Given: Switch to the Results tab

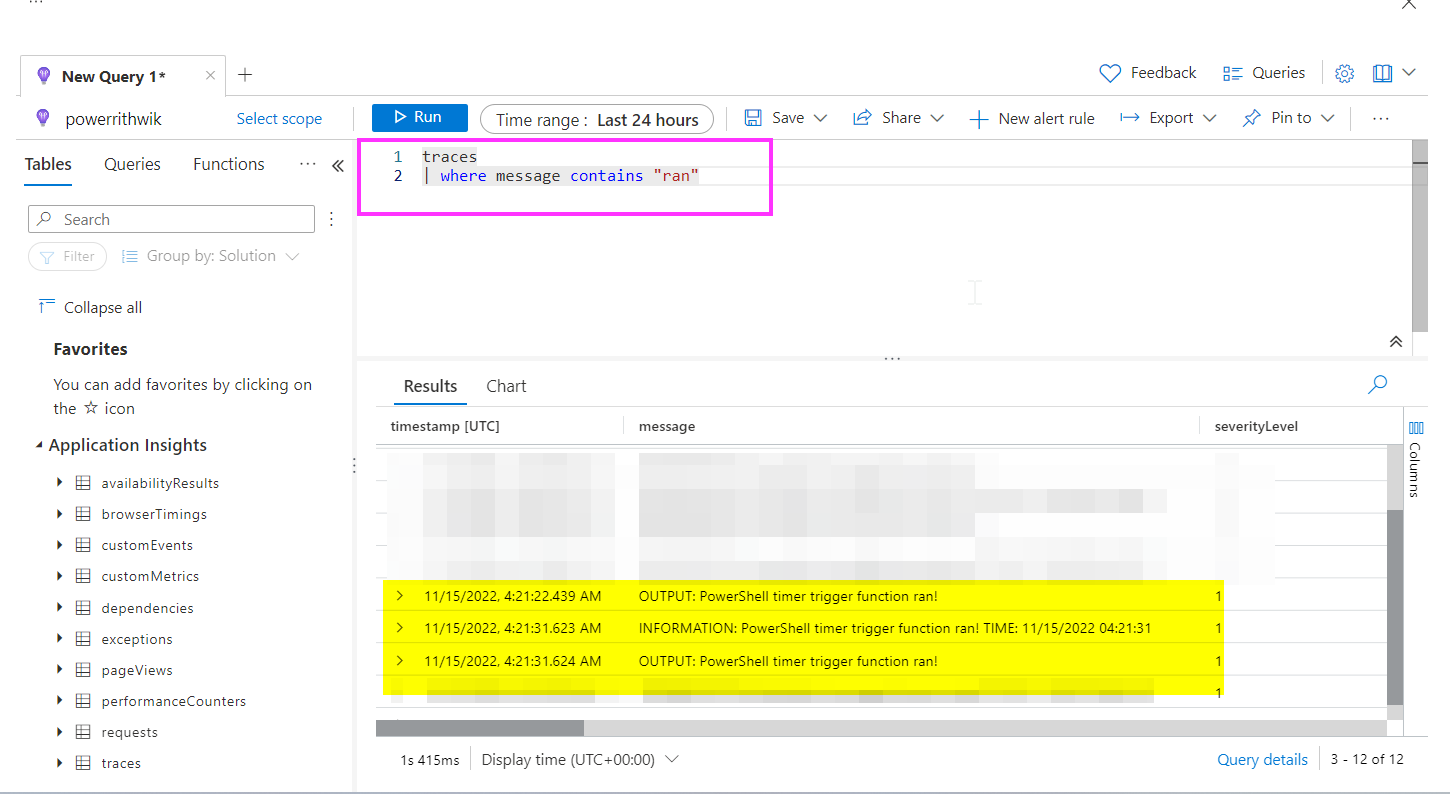Looking at the screenshot, I should (x=430, y=386).
